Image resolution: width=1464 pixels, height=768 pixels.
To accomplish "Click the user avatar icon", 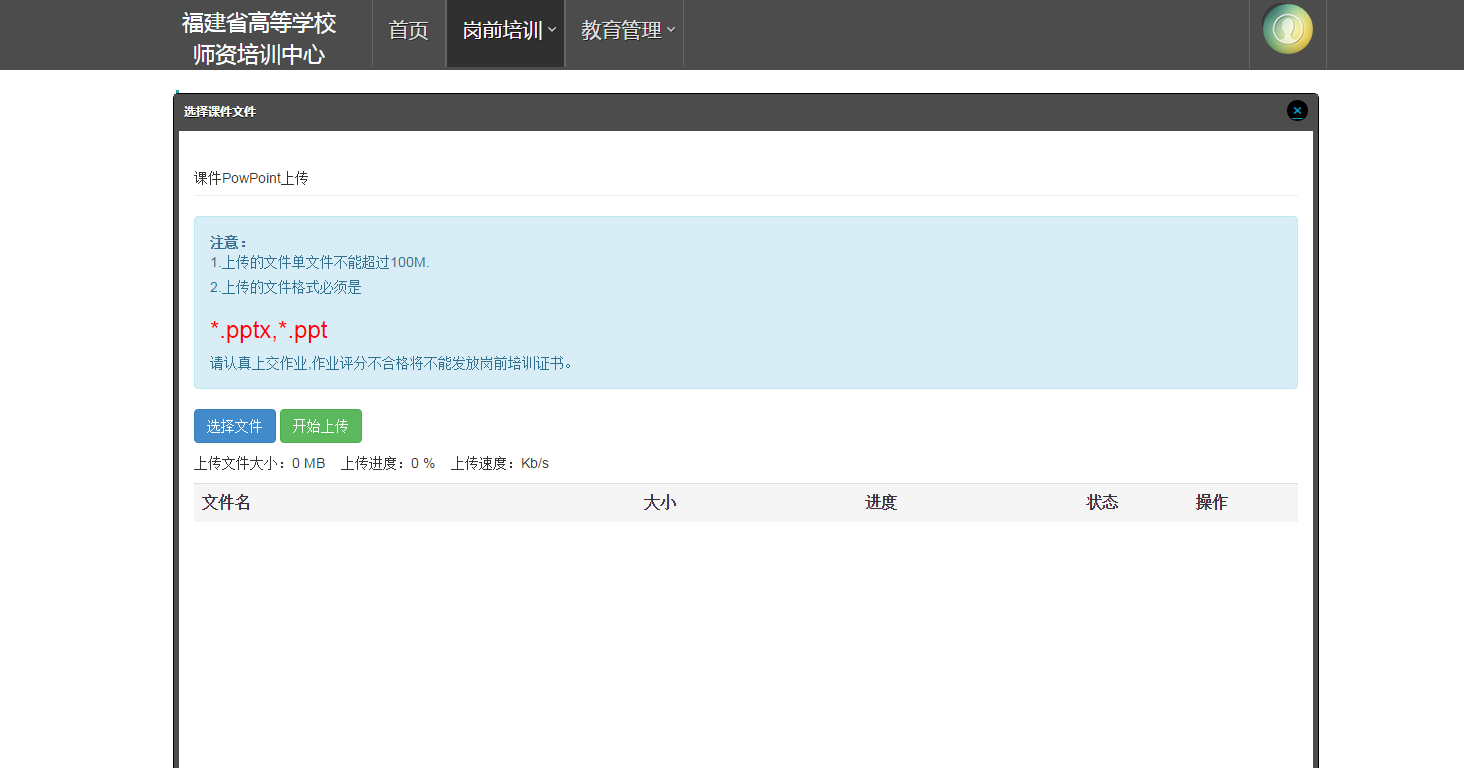I will (x=1287, y=29).
